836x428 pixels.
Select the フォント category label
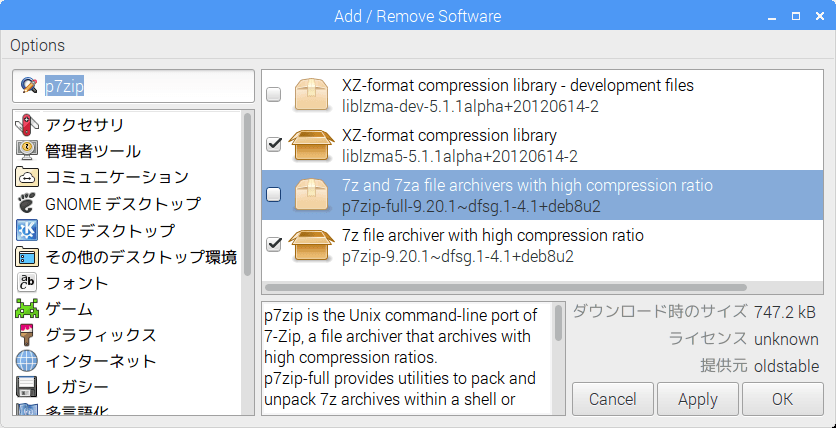(x=77, y=282)
